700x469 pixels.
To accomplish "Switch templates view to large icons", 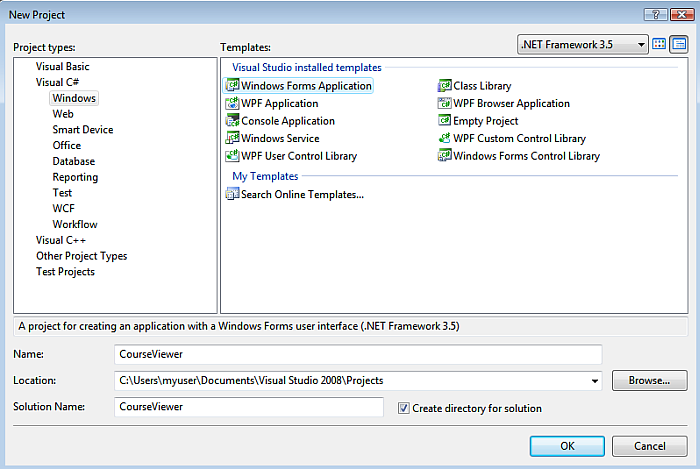I will coord(659,44).
